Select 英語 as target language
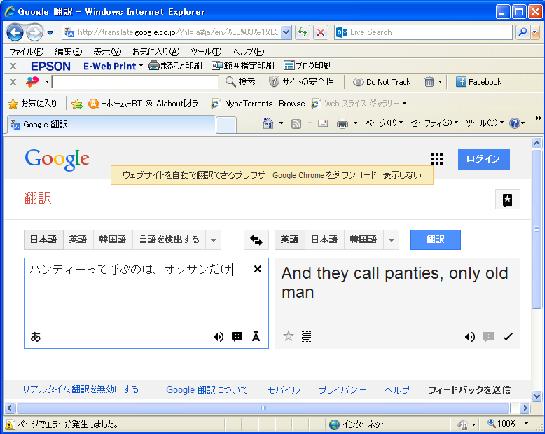Screen dimensions: 545x434 click(289, 239)
